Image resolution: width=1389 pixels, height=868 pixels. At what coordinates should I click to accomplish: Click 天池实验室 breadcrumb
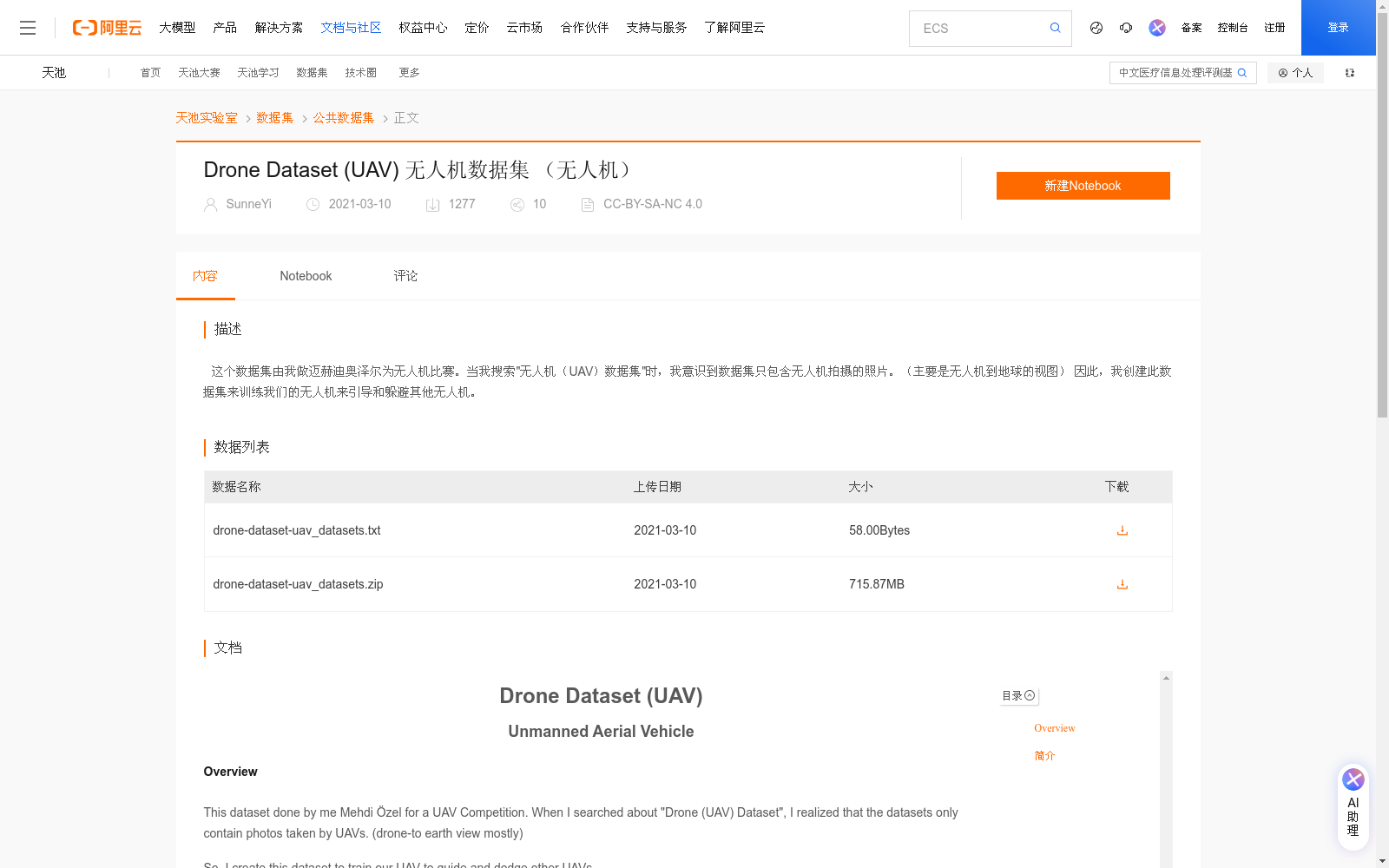(x=207, y=118)
